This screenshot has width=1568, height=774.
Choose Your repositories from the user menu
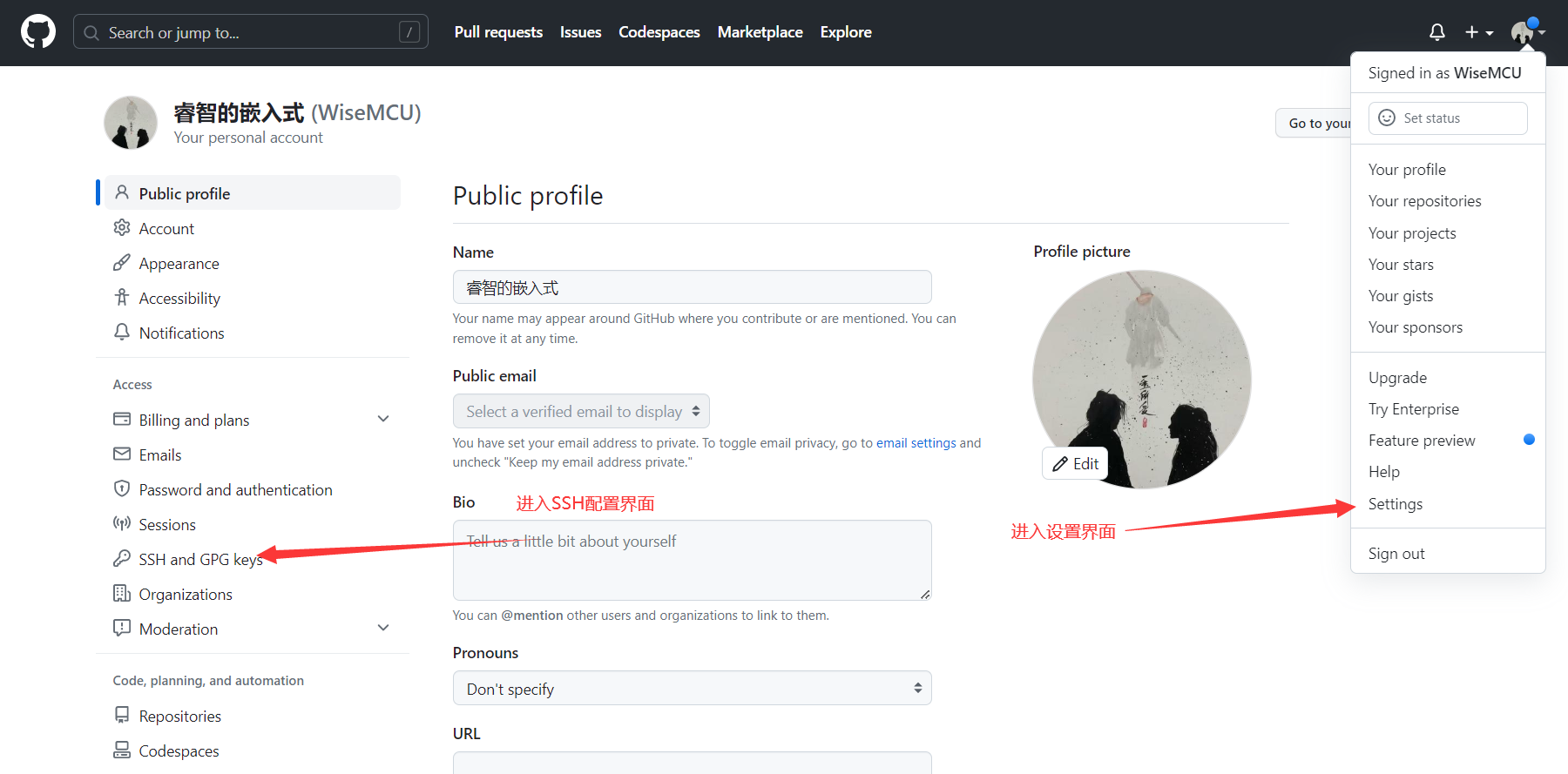pos(1424,201)
